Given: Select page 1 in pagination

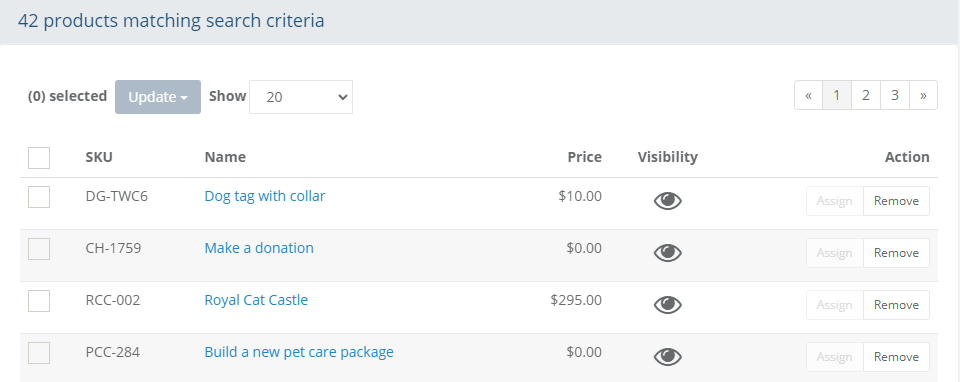Looking at the screenshot, I should [x=837, y=96].
